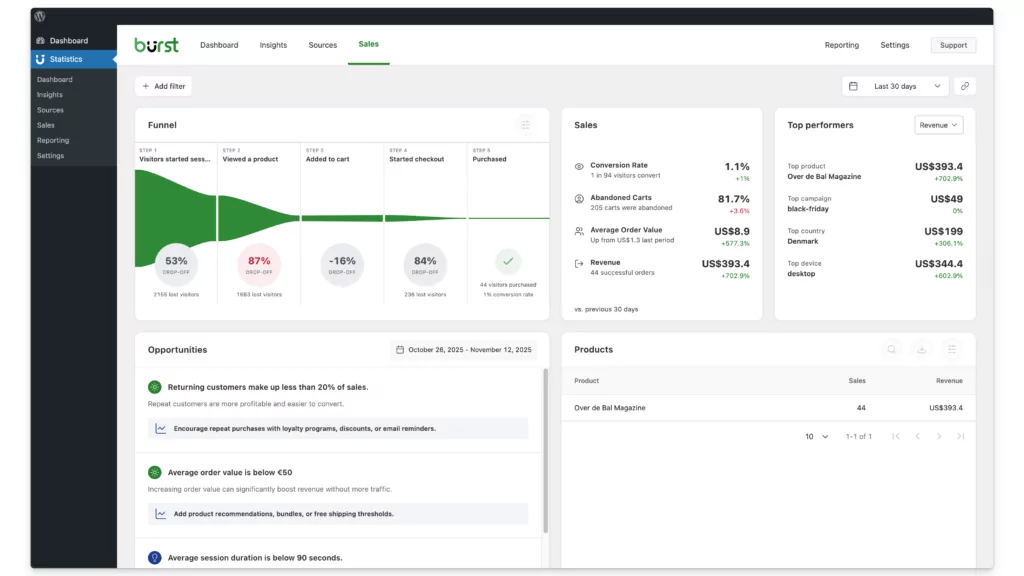The image size is (1024, 576).
Task: Select the Sources tab in top navigation
Action: point(322,44)
